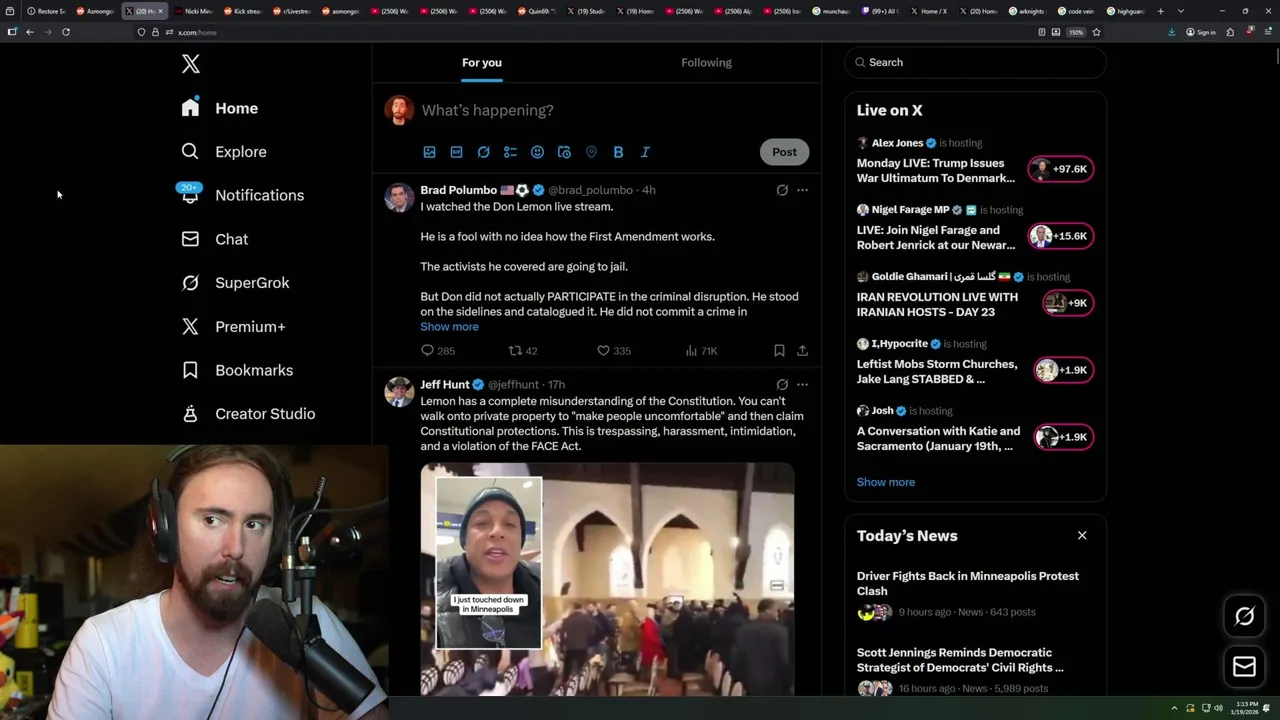Go back in browser
This screenshot has height=720, width=1280.
coord(30,32)
